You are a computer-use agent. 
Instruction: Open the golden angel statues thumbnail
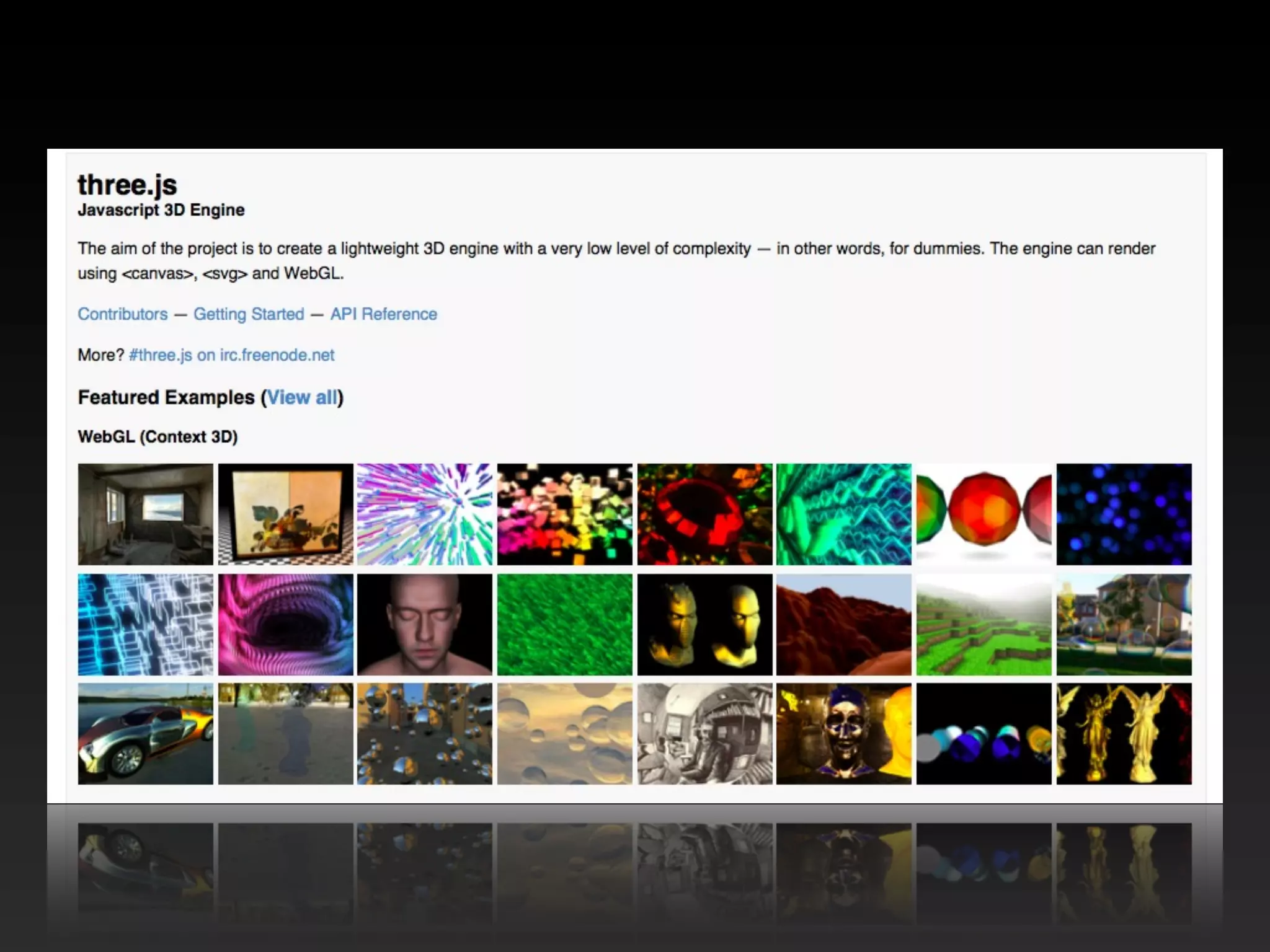click(1124, 734)
